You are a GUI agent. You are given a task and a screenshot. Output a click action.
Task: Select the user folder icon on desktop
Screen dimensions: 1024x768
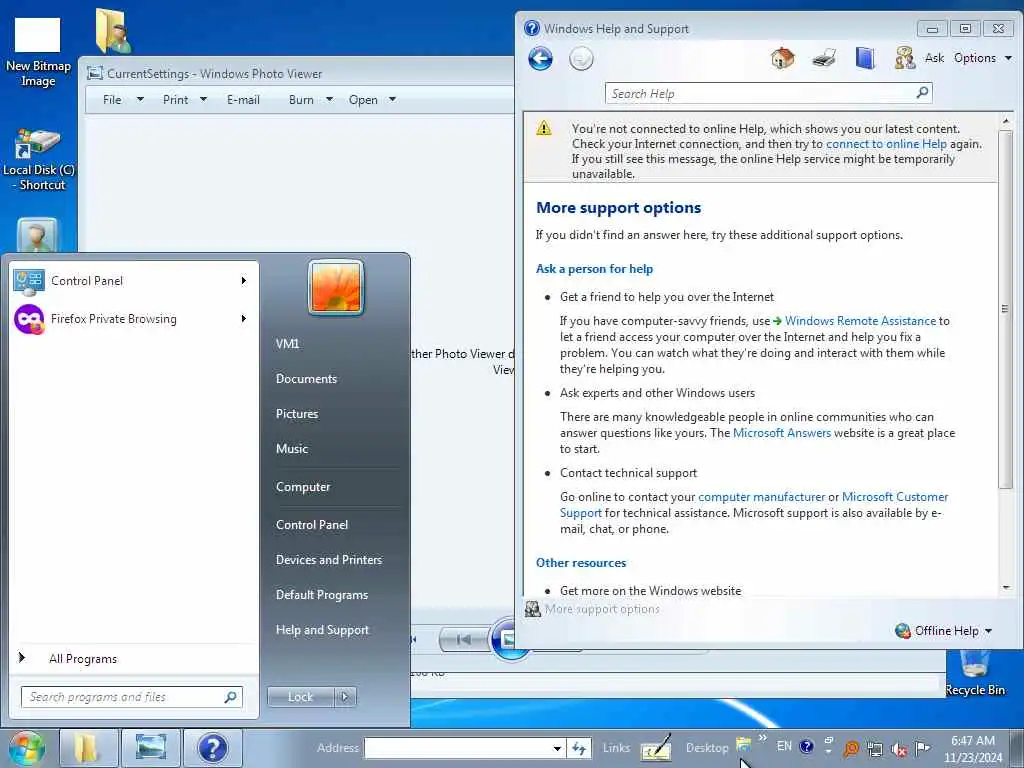(113, 31)
